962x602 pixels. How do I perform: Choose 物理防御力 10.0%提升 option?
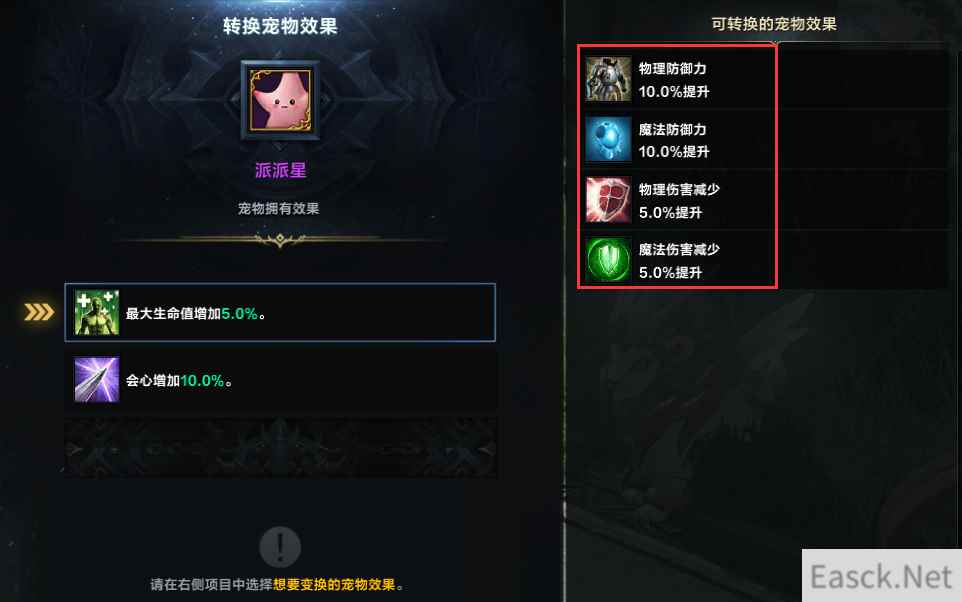point(677,80)
